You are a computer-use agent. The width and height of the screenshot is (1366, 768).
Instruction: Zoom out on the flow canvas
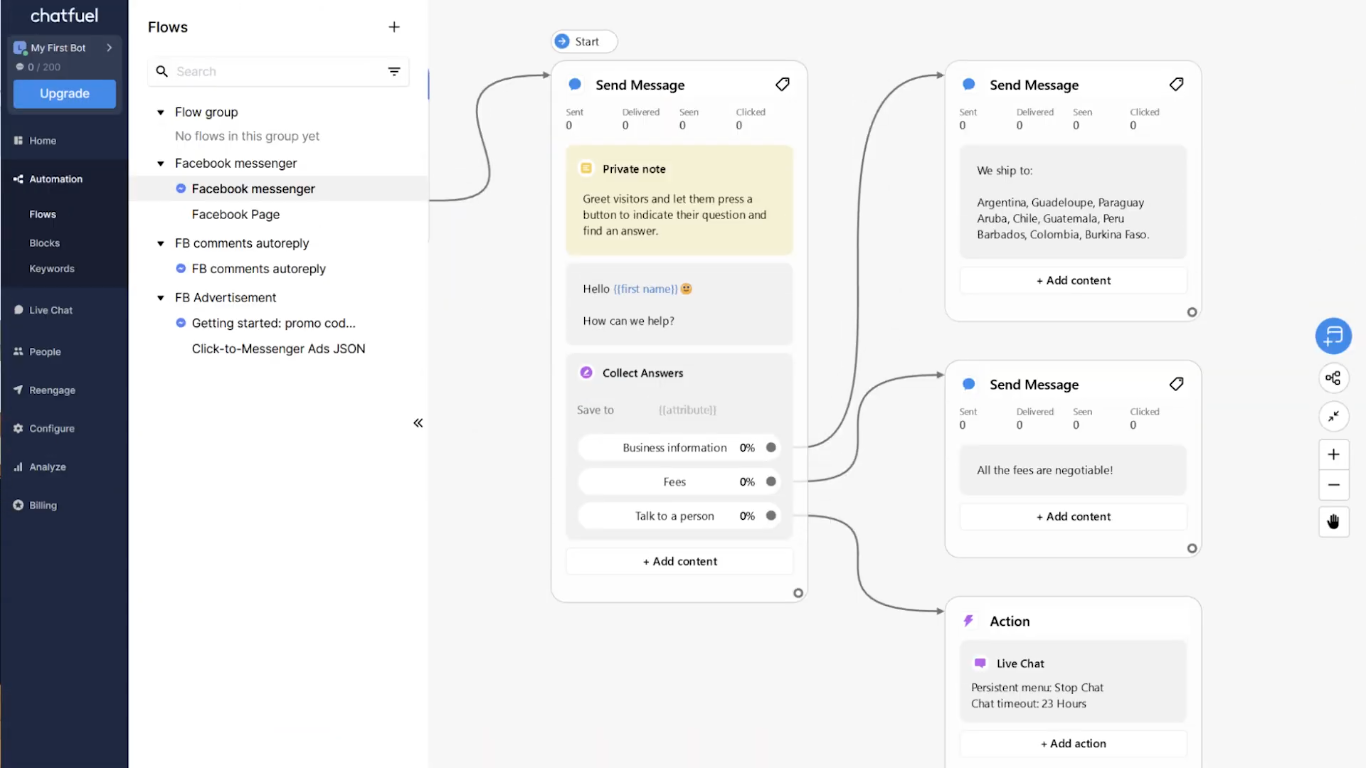tap(1333, 485)
